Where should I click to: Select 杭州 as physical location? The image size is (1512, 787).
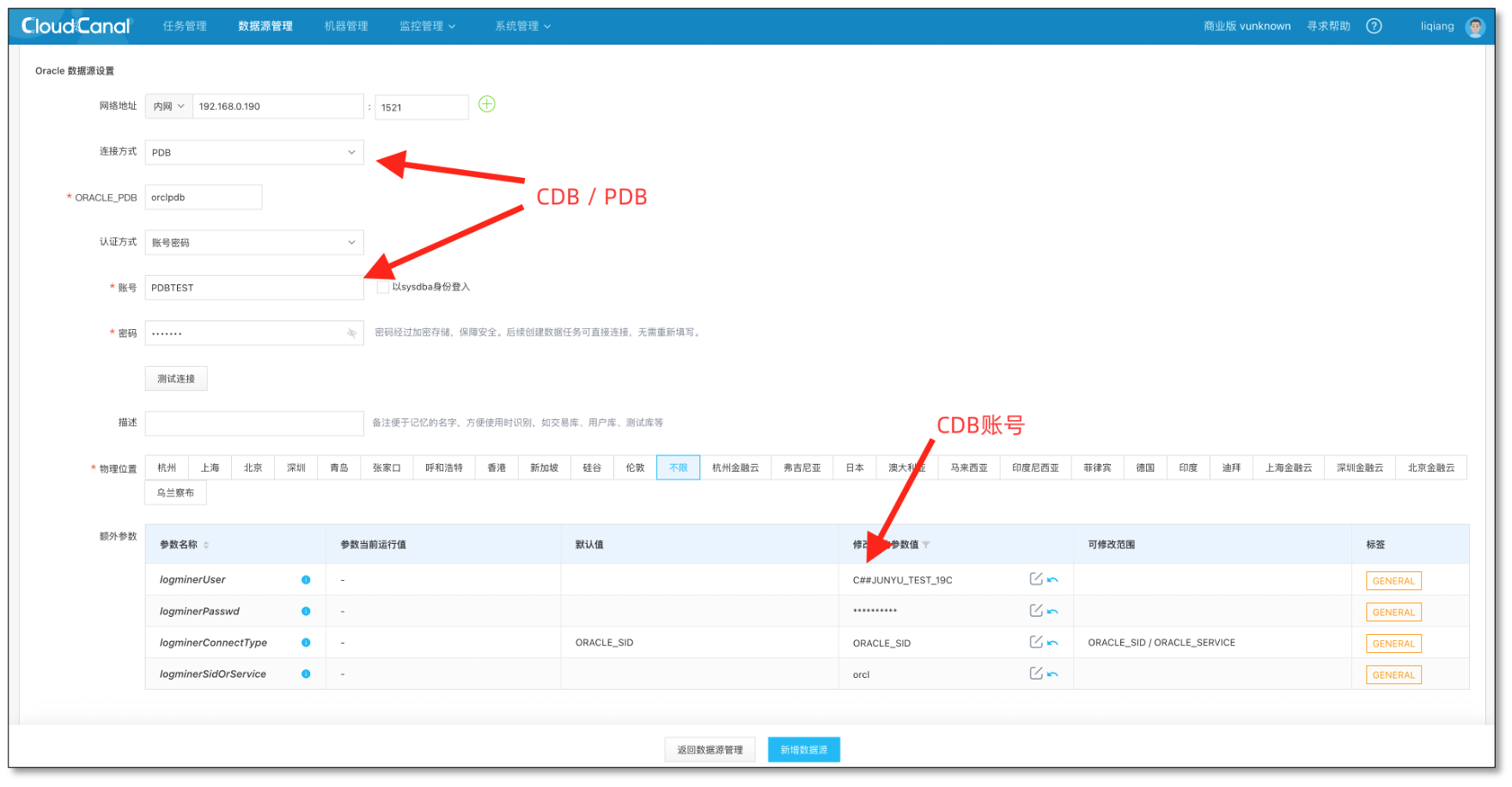coord(166,467)
